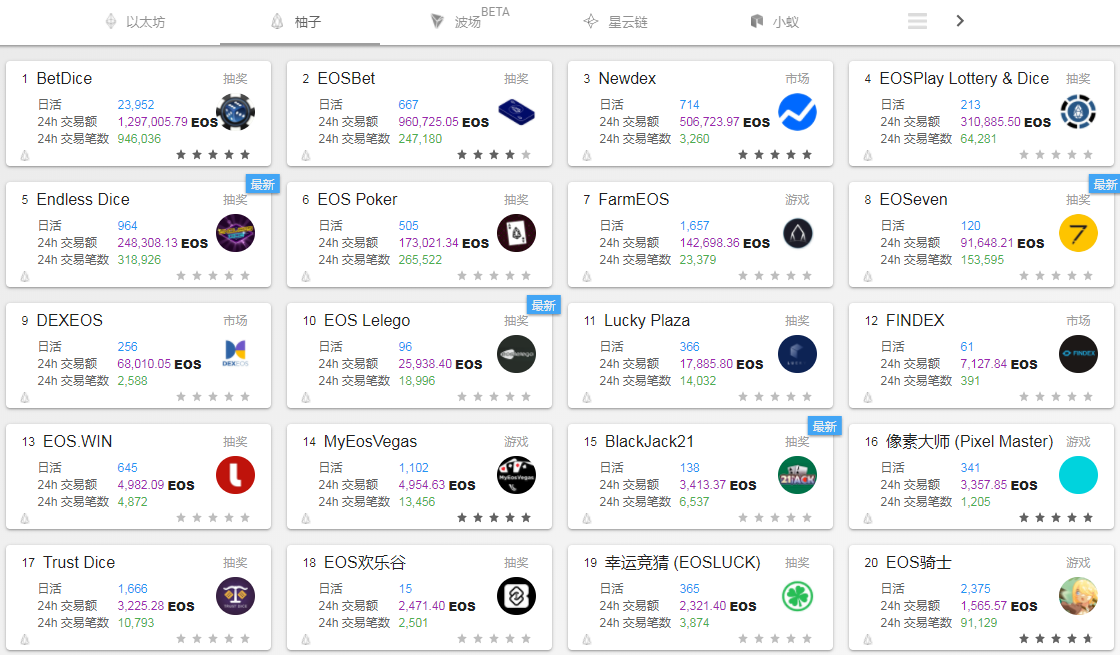The width and height of the screenshot is (1120, 655).
Task: Open the Trust Dice title link
Action: (x=79, y=562)
